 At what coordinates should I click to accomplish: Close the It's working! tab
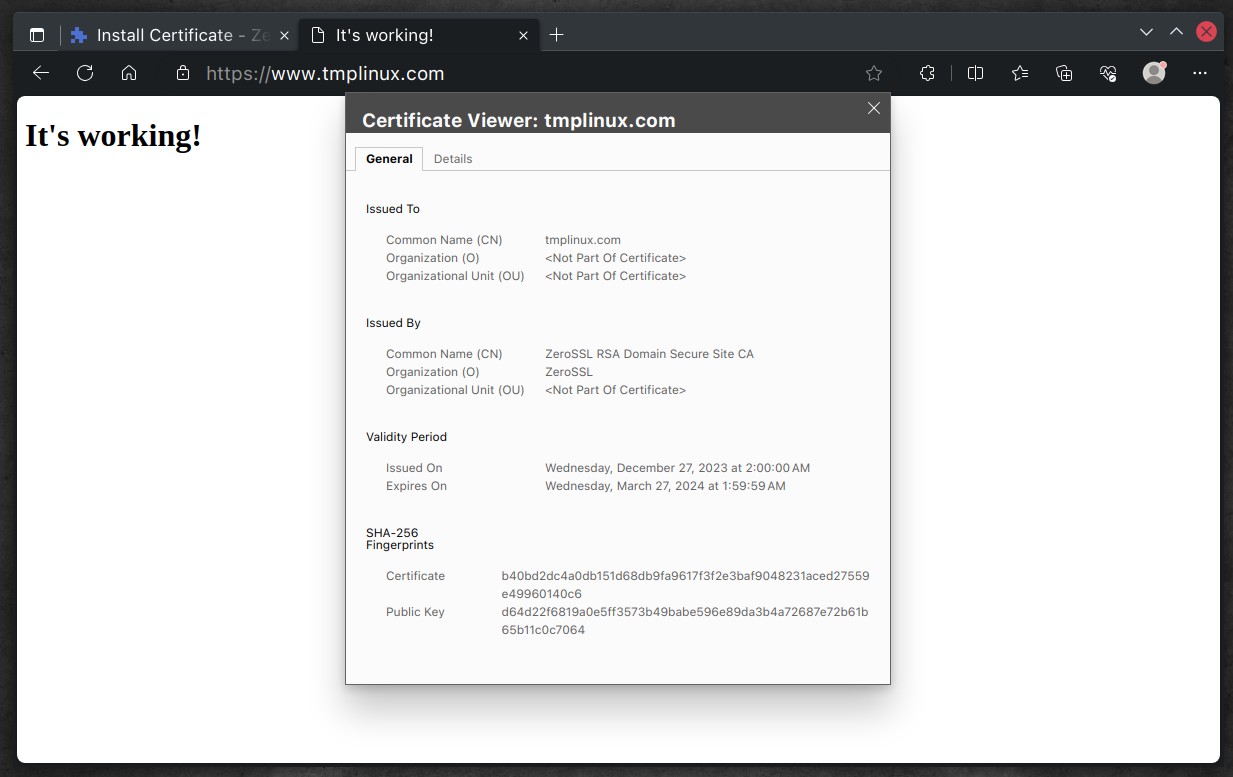[522, 35]
